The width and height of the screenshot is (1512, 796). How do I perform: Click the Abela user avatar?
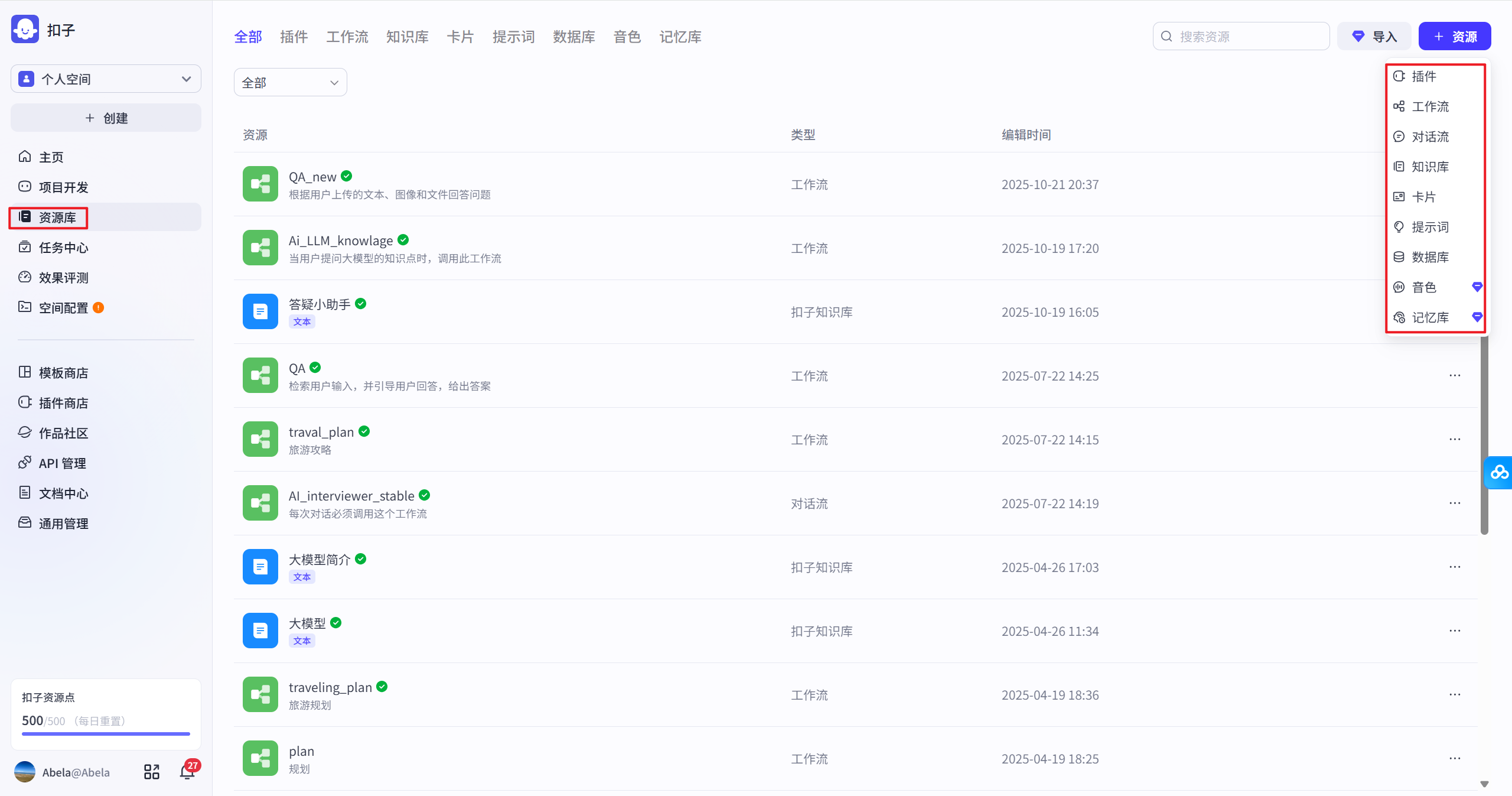25,772
